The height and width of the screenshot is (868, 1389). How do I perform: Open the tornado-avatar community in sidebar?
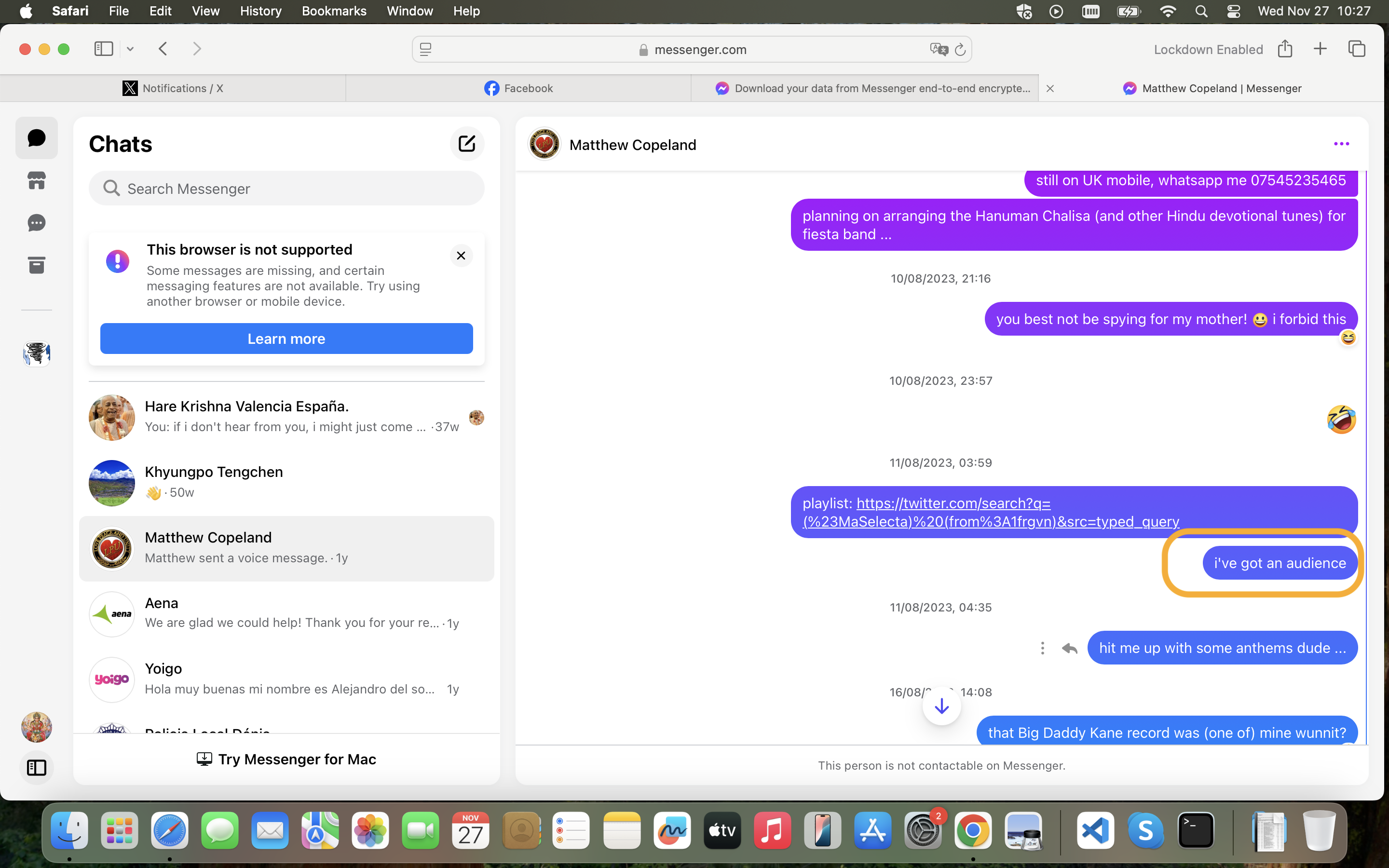[36, 353]
